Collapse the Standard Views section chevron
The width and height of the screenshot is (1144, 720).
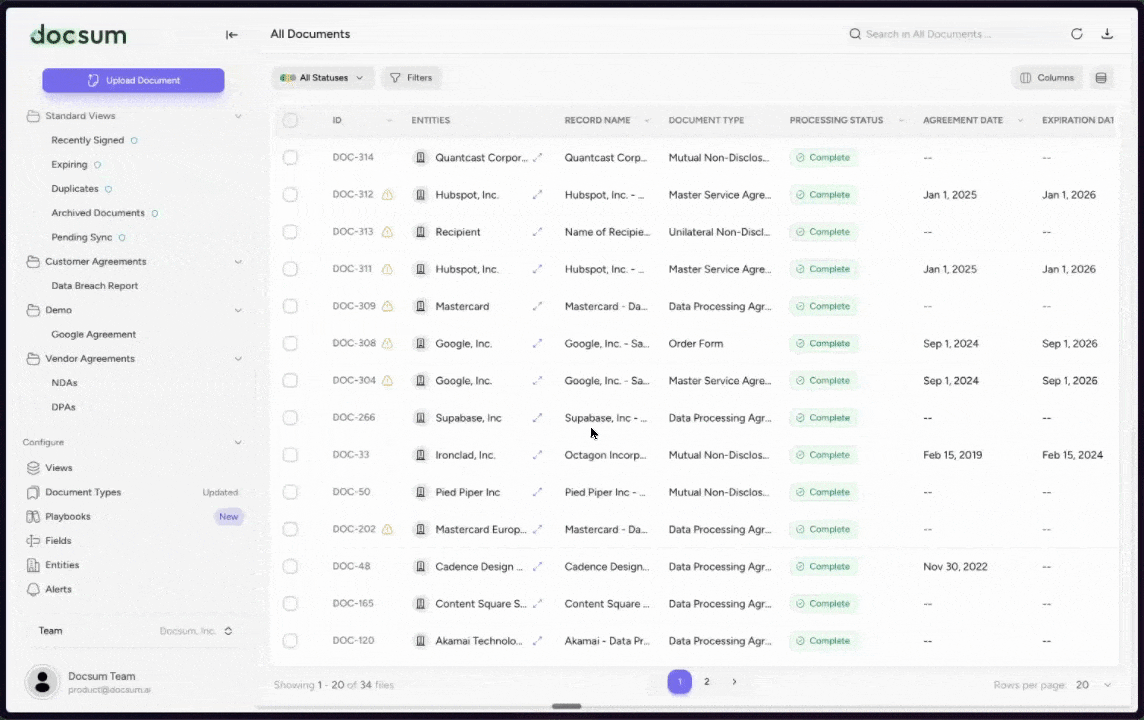238,116
